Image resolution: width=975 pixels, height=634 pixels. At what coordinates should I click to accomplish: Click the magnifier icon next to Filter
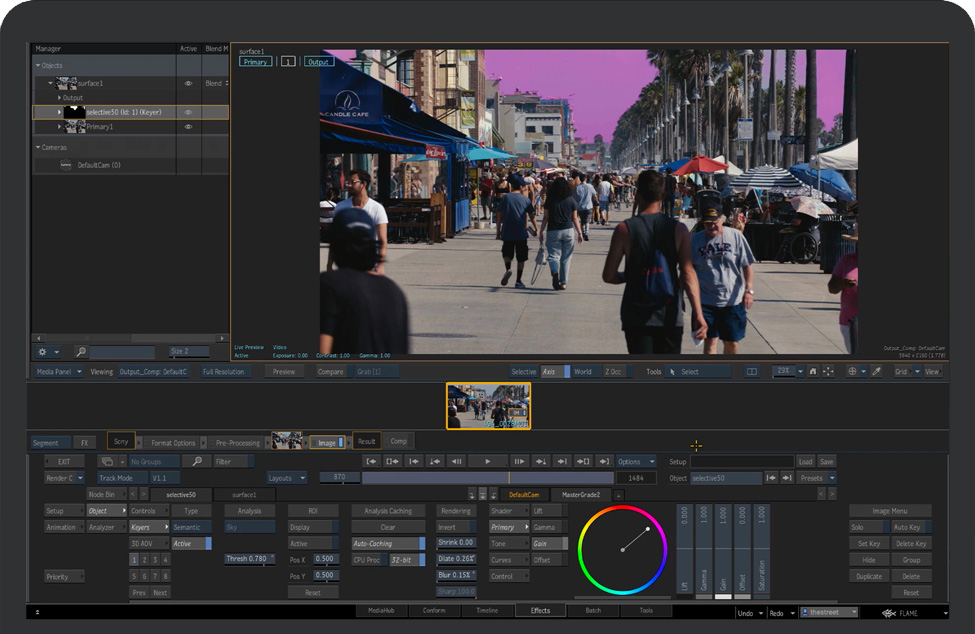point(196,462)
